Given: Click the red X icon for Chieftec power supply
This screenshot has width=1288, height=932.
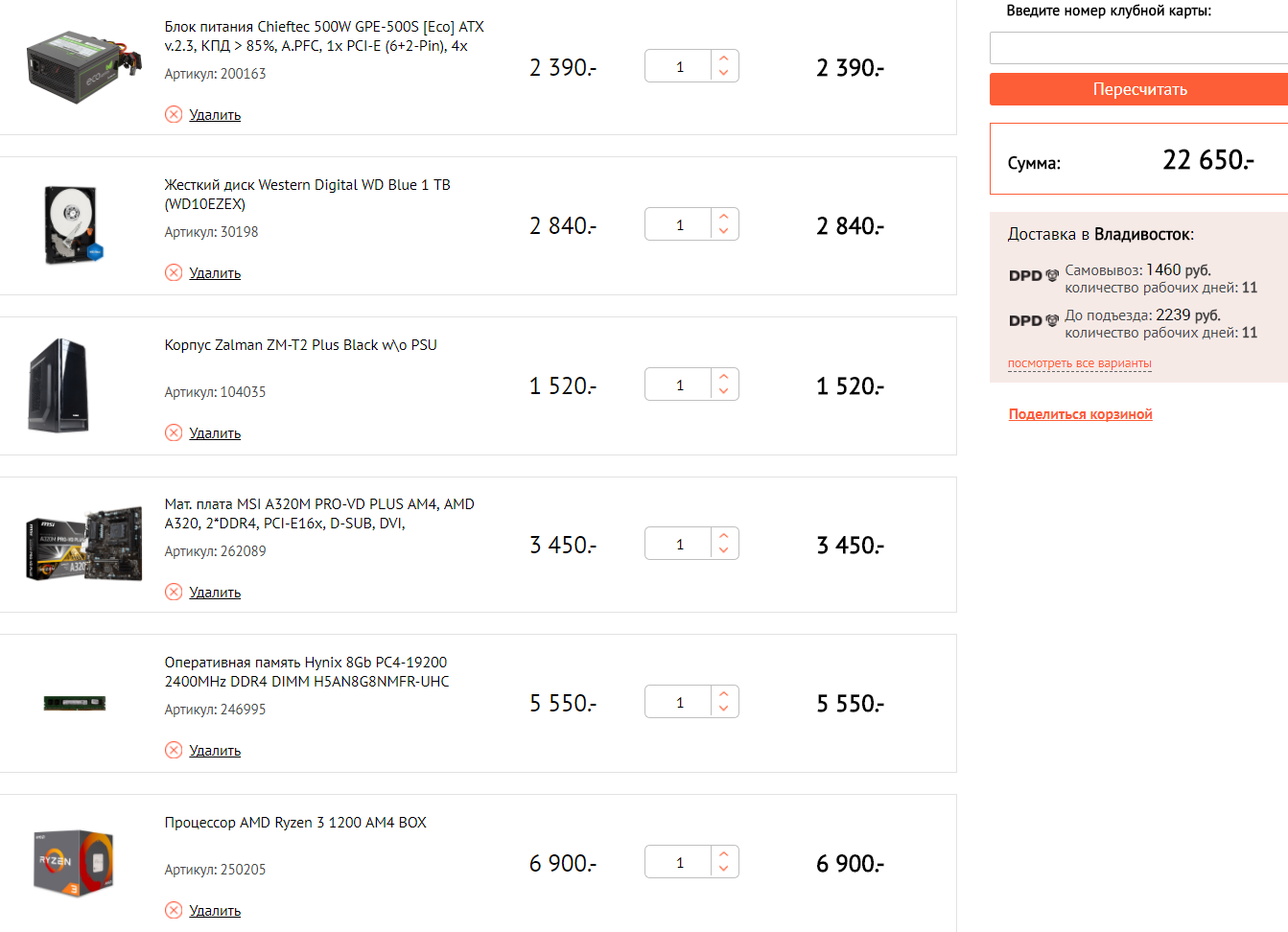Looking at the screenshot, I should tap(174, 115).
